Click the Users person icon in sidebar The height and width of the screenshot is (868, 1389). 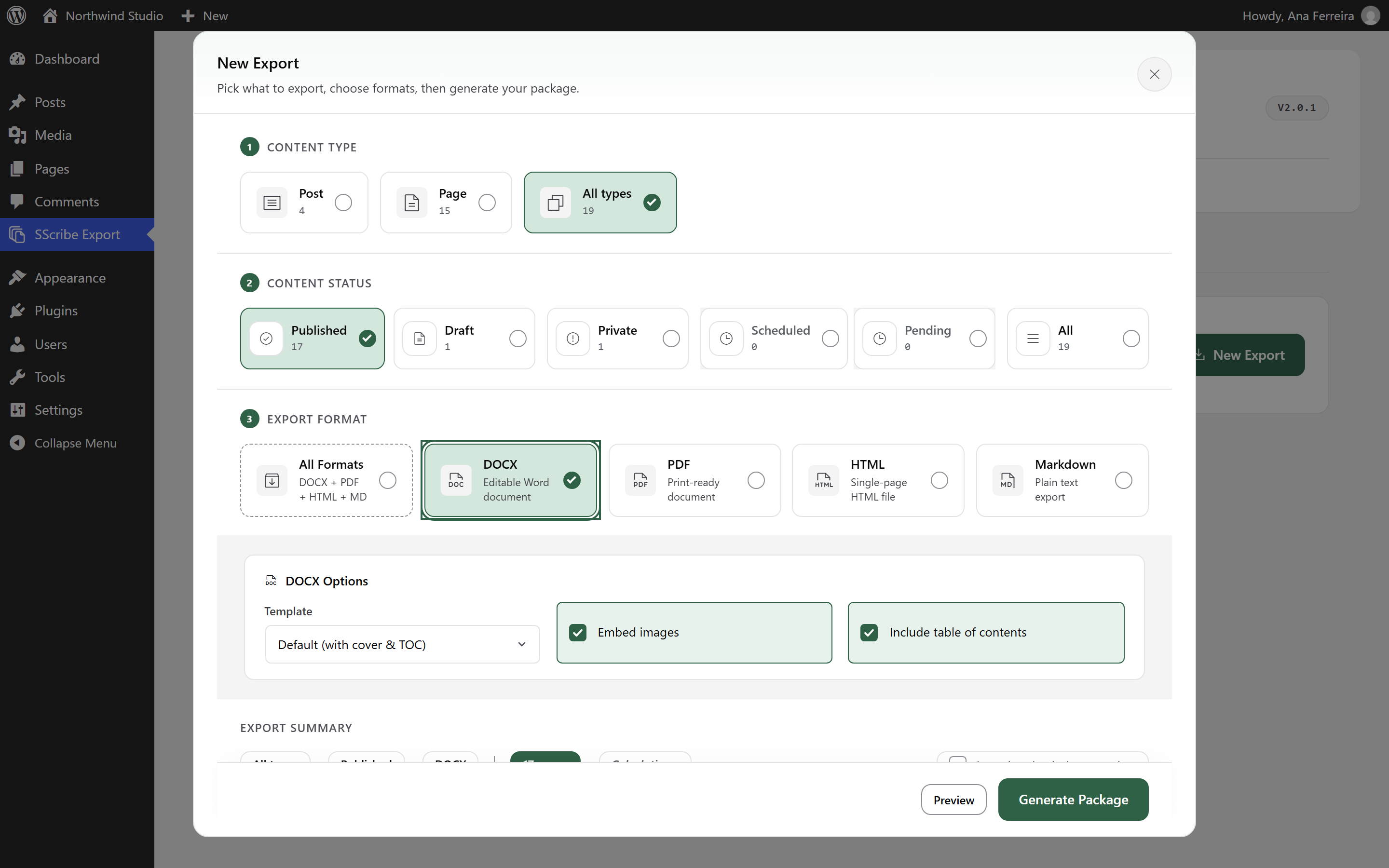(x=17, y=344)
